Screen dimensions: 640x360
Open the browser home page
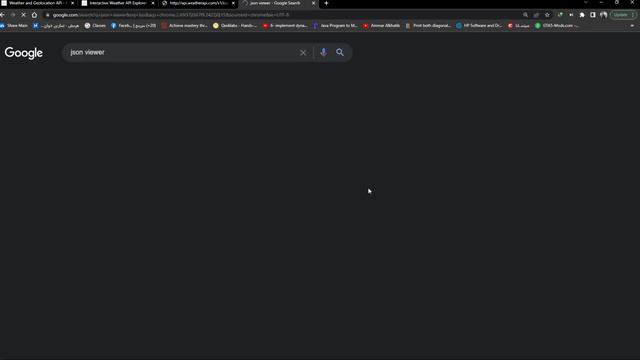[x=34, y=15]
